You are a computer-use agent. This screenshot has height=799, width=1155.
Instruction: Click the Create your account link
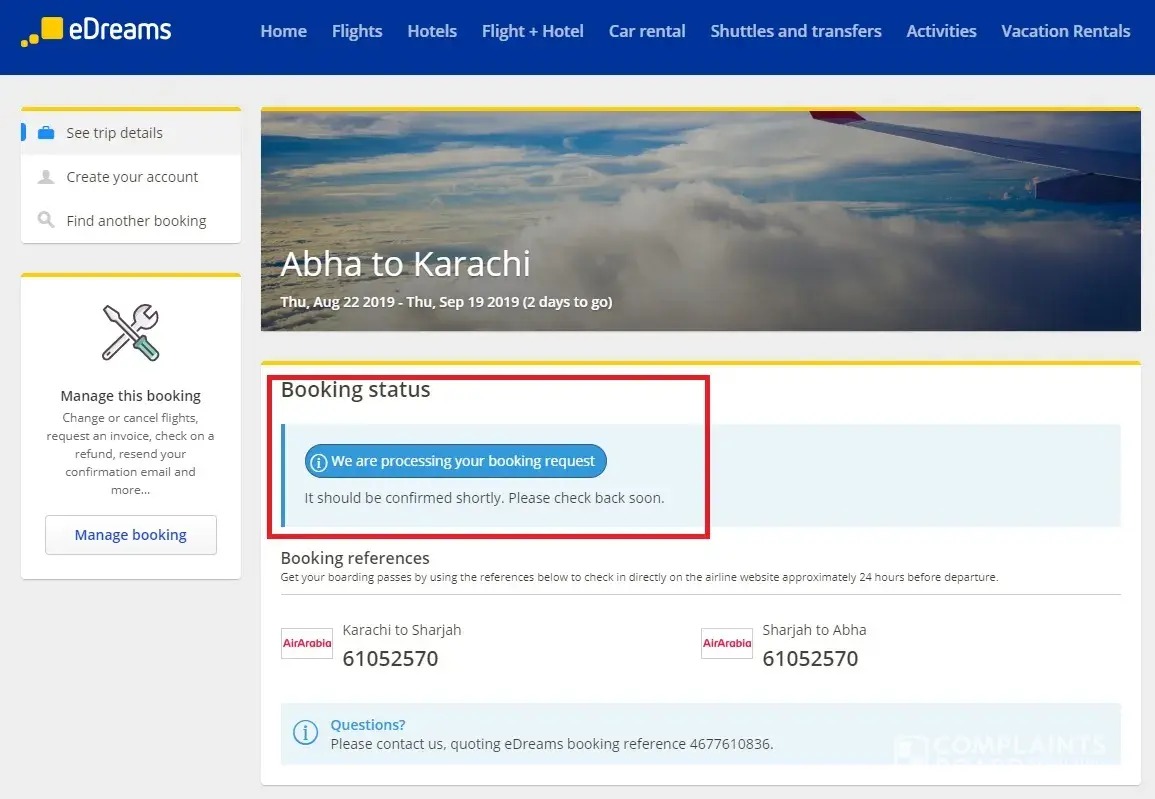coord(132,177)
